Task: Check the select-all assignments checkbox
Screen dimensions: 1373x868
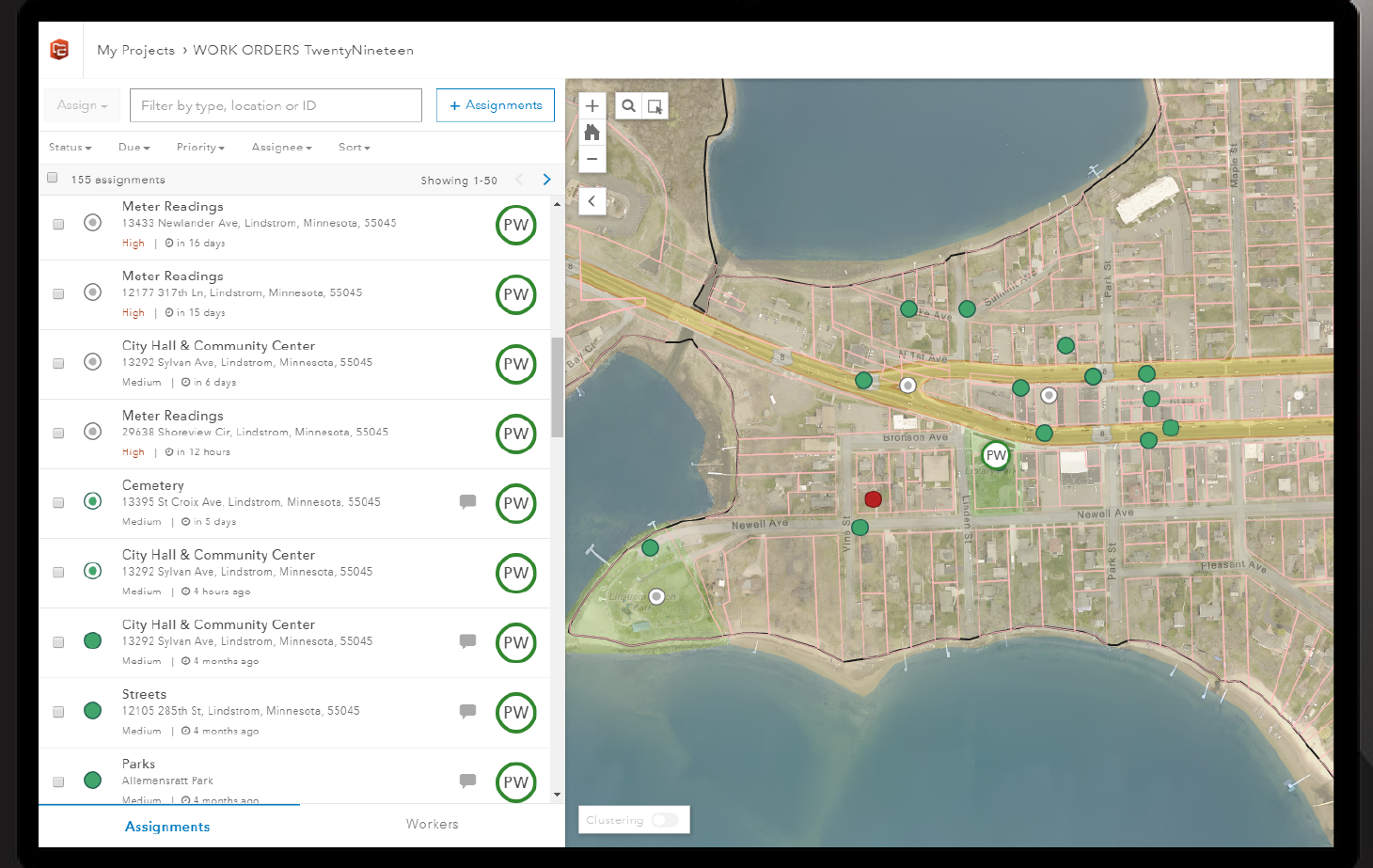Action: 52,177
